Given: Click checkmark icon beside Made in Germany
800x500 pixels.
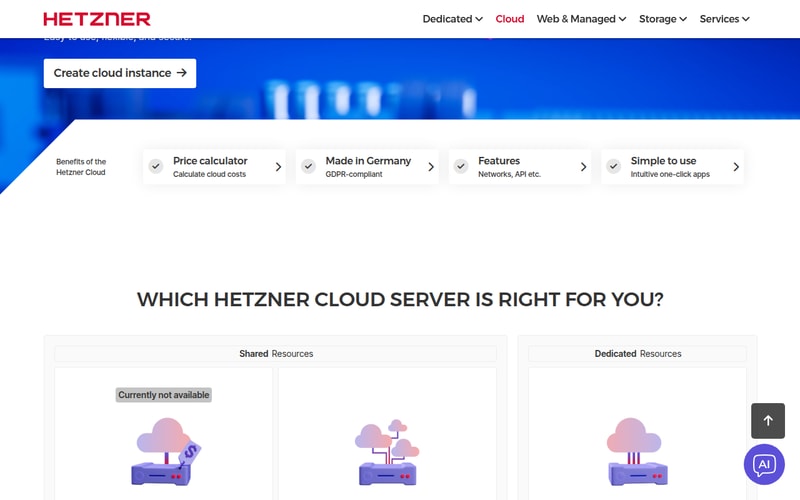Looking at the screenshot, I should click(x=308, y=166).
